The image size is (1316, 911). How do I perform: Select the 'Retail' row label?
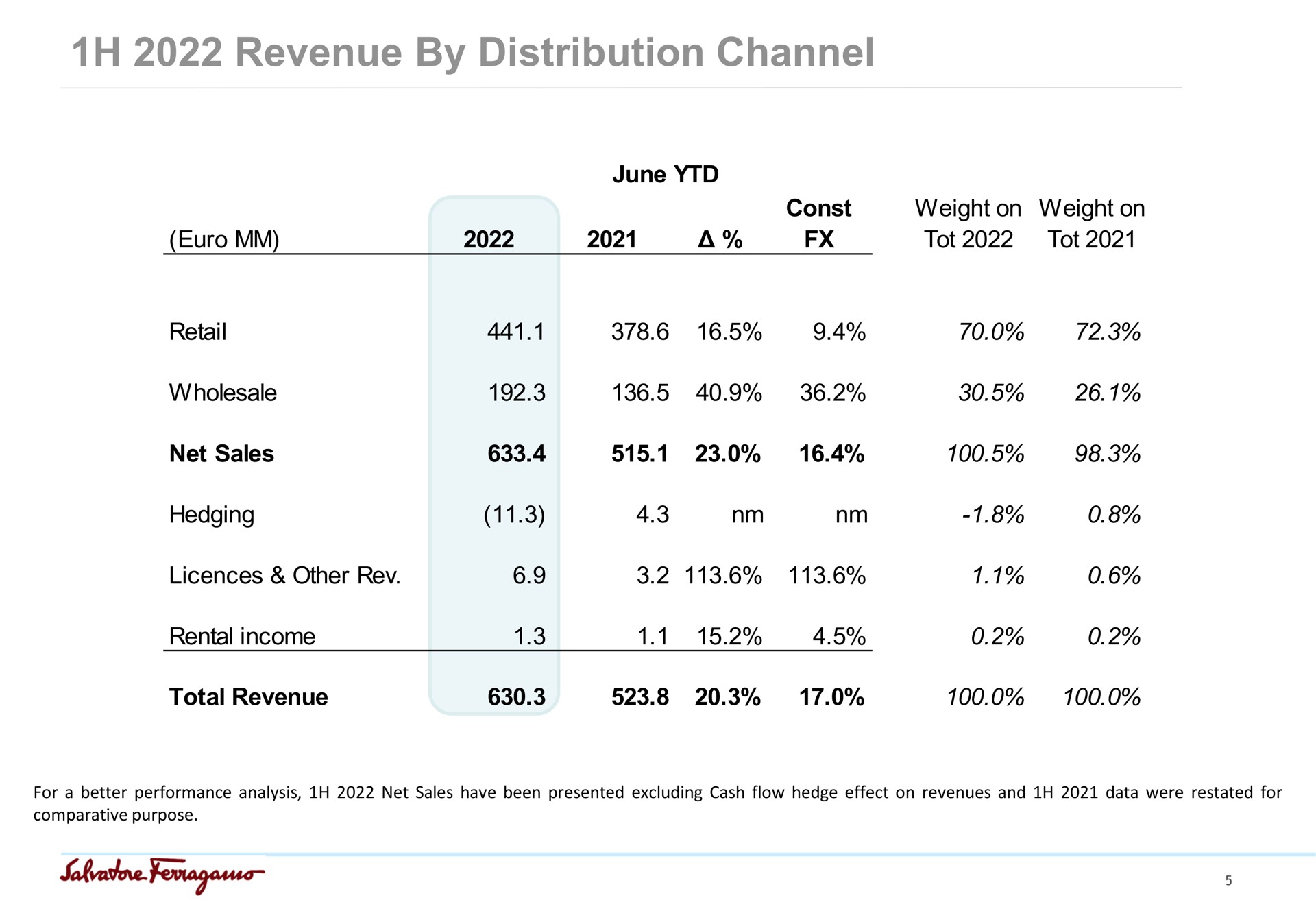click(x=197, y=332)
